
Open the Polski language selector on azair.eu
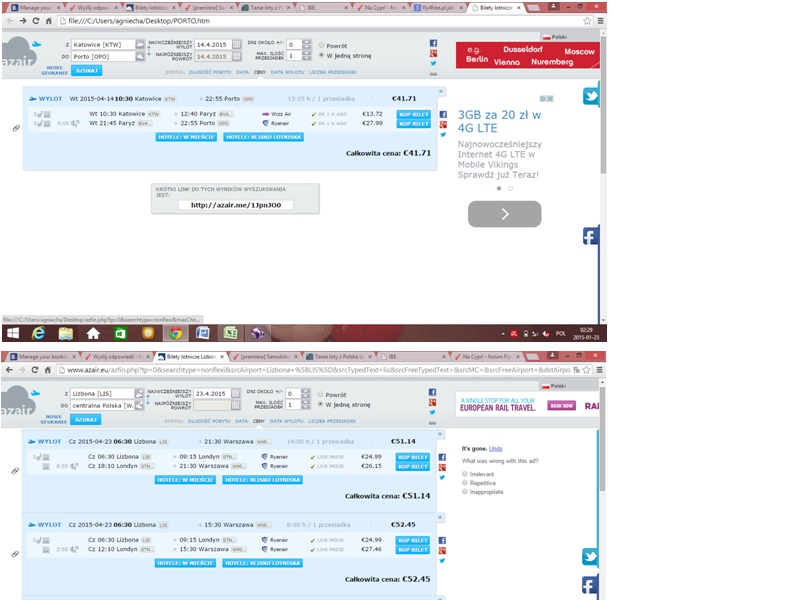[554, 386]
